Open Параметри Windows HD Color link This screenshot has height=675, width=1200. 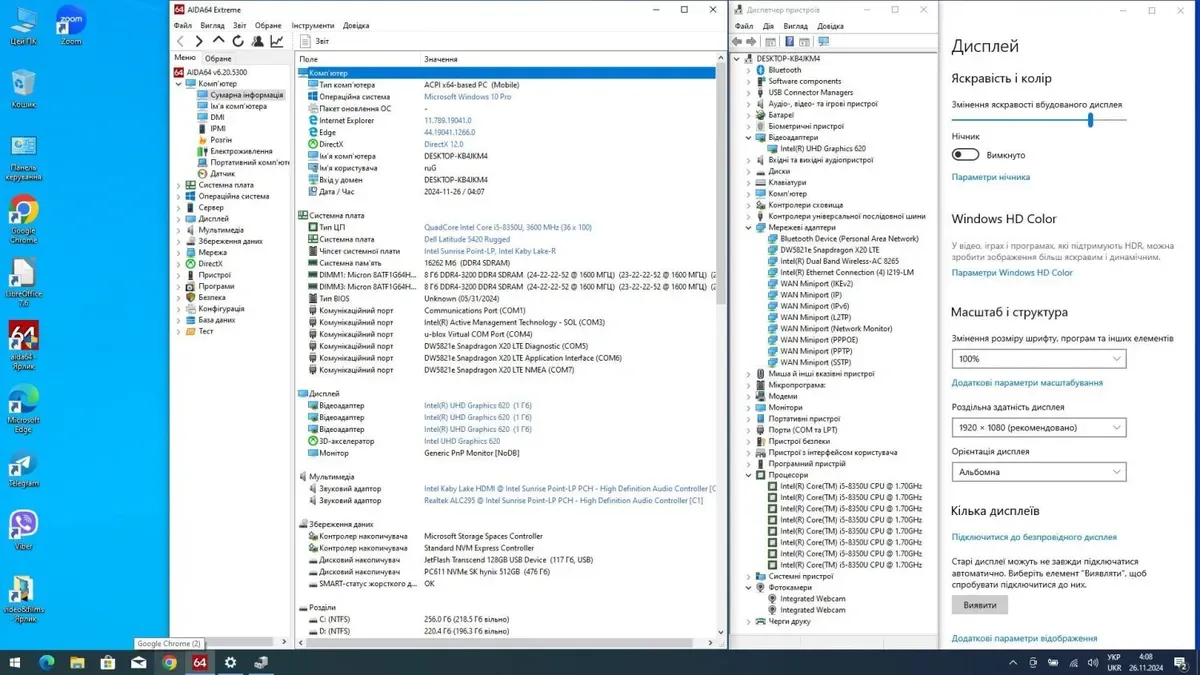(x=1011, y=273)
